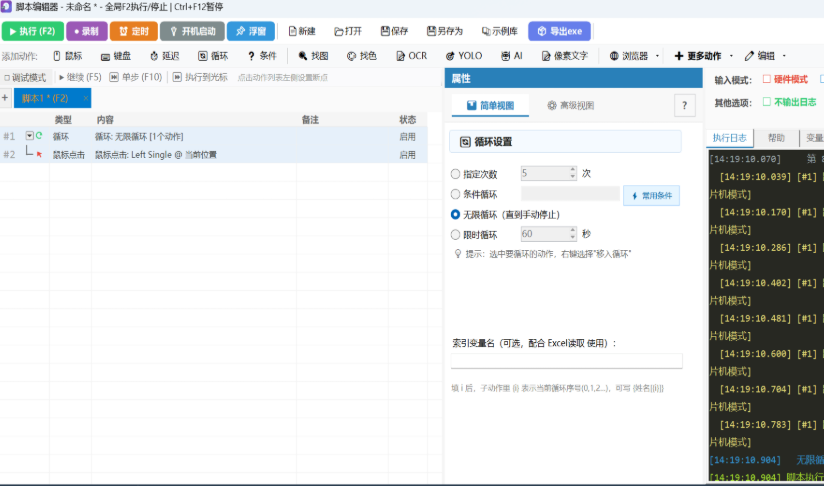This screenshot has height=486, width=824.
Task: Add a YOLO detection action
Action: coord(464,56)
